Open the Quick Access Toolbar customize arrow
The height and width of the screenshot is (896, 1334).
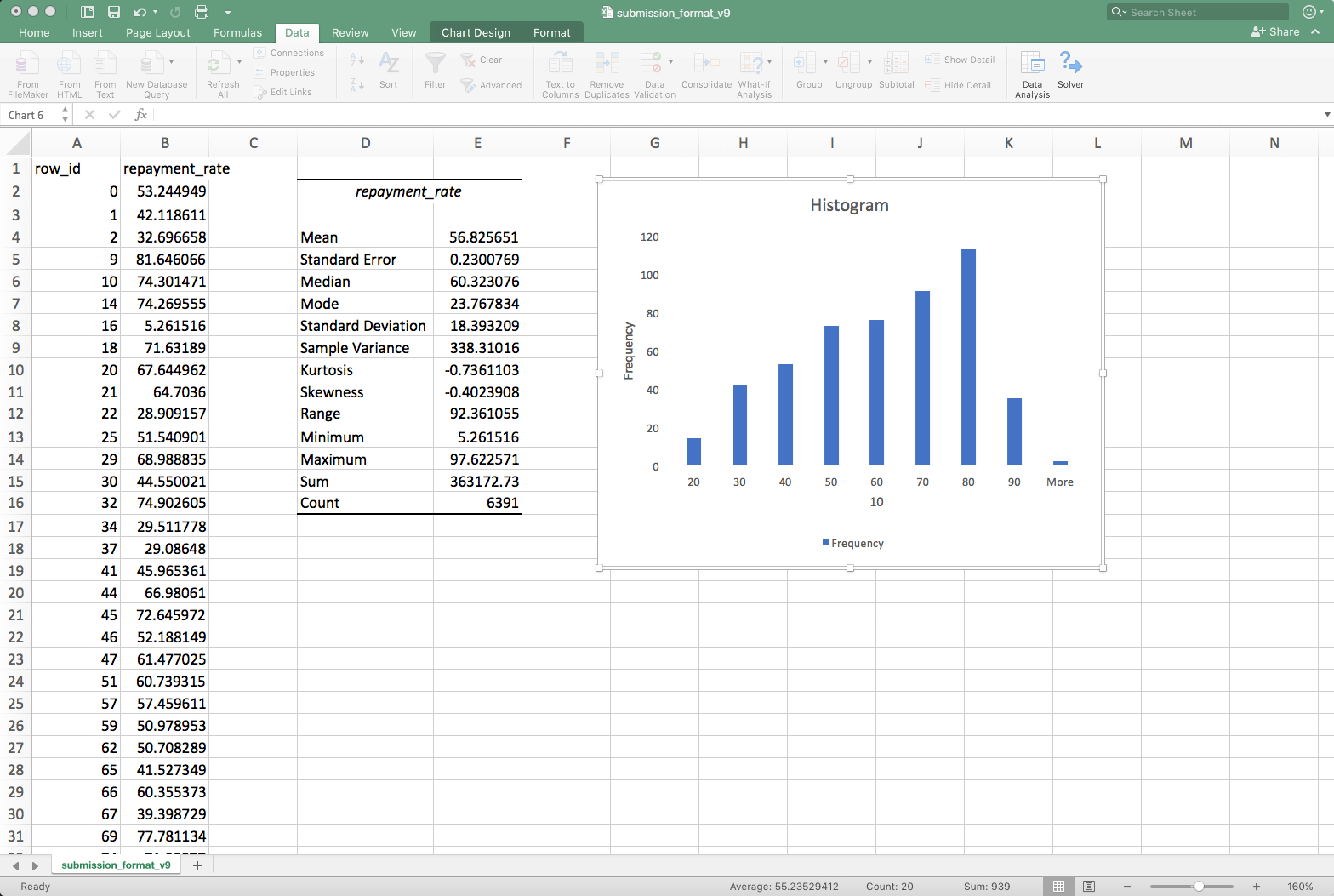[x=228, y=12]
